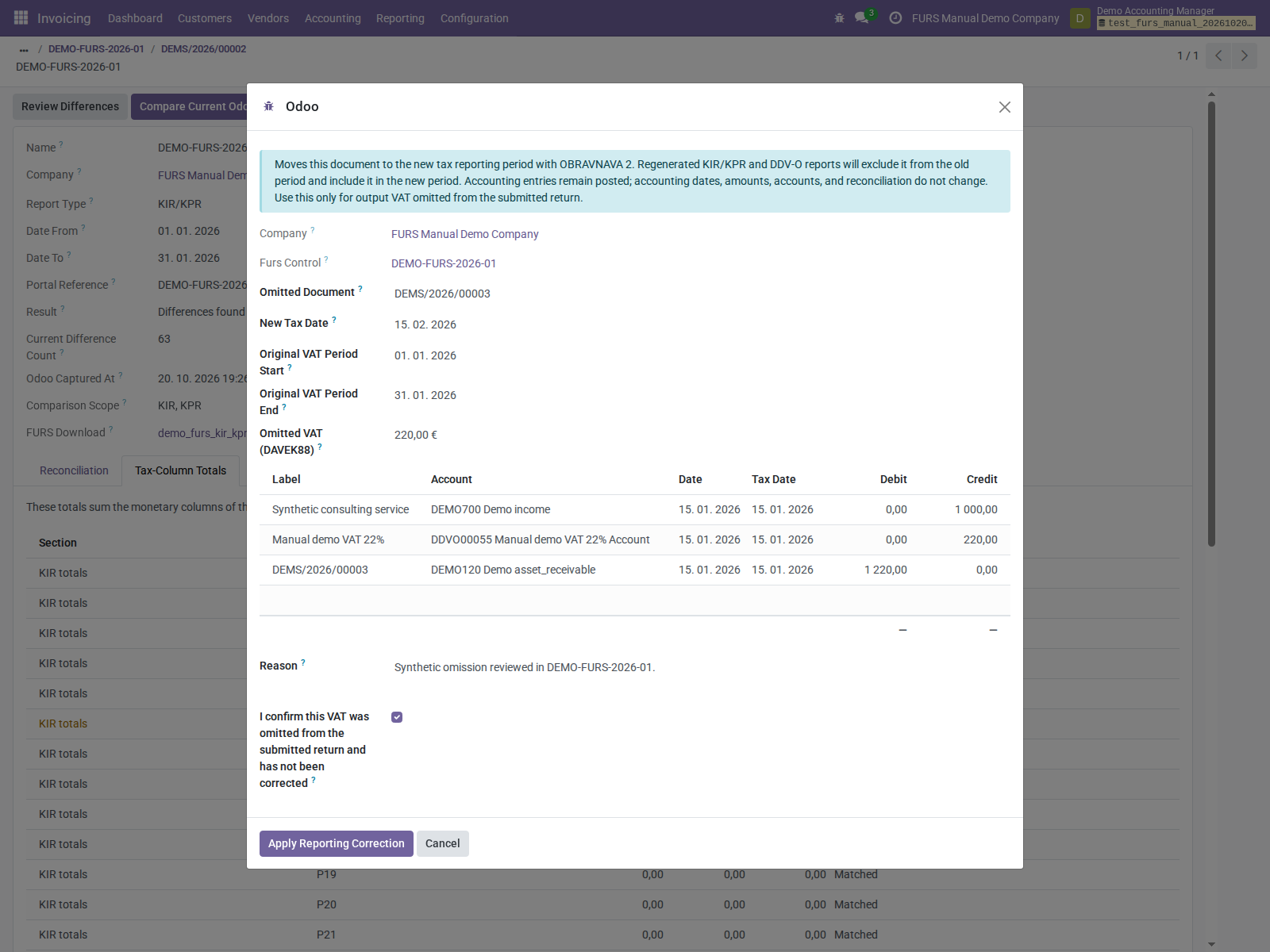Edit the Reason text field
Image resolution: width=1270 pixels, height=952 pixels.
click(x=701, y=667)
